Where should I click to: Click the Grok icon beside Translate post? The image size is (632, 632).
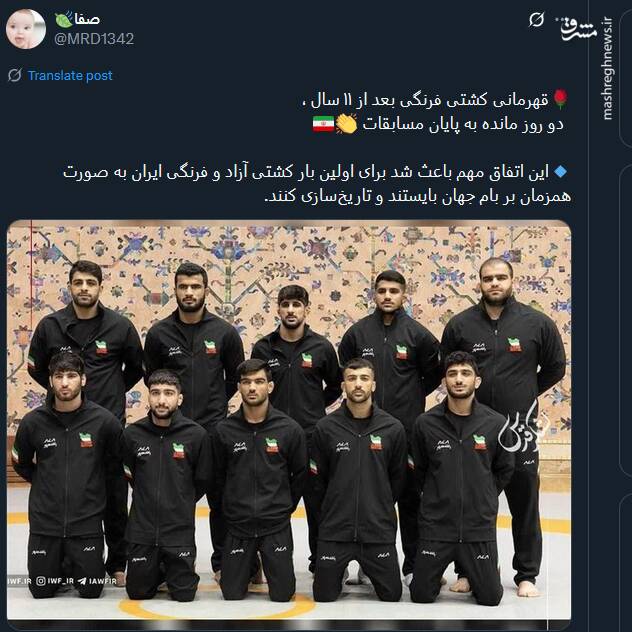(15, 75)
